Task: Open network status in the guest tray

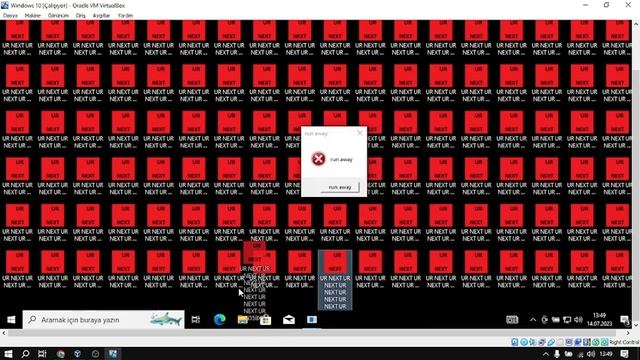Action: [567, 320]
